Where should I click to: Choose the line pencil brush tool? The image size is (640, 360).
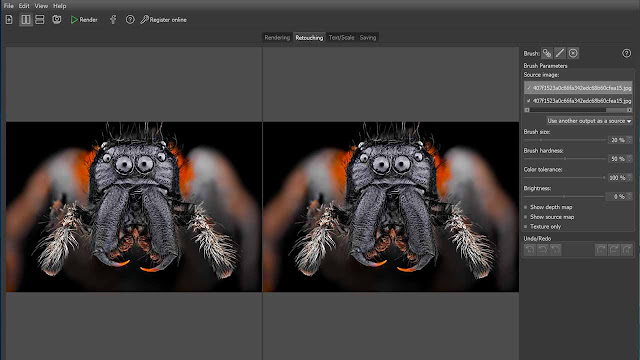click(560, 53)
